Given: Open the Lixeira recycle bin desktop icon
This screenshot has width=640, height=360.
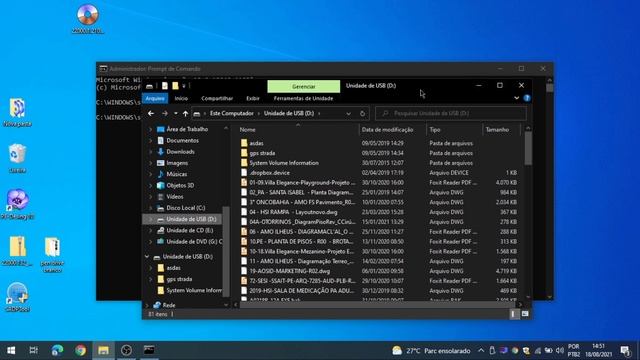Looking at the screenshot, I should (x=17, y=158).
